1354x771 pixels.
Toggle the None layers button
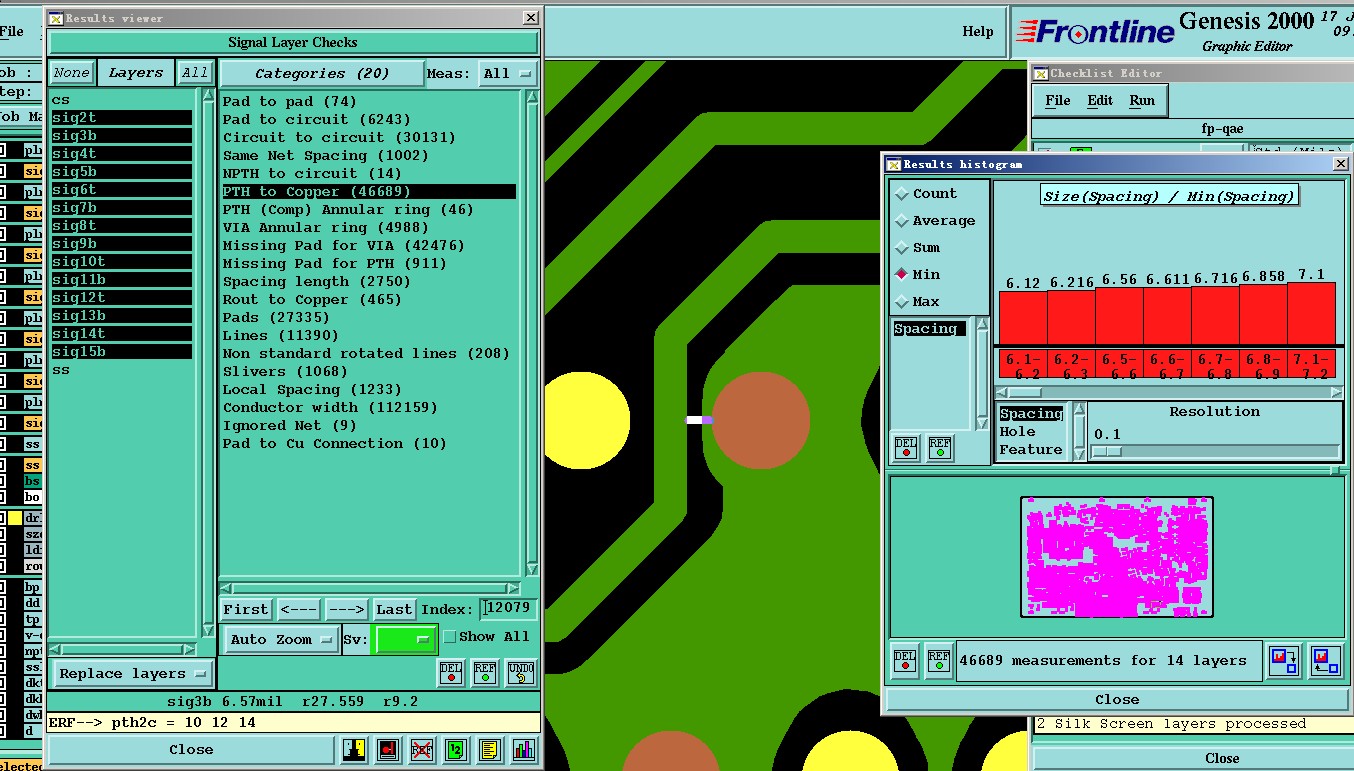click(x=71, y=73)
